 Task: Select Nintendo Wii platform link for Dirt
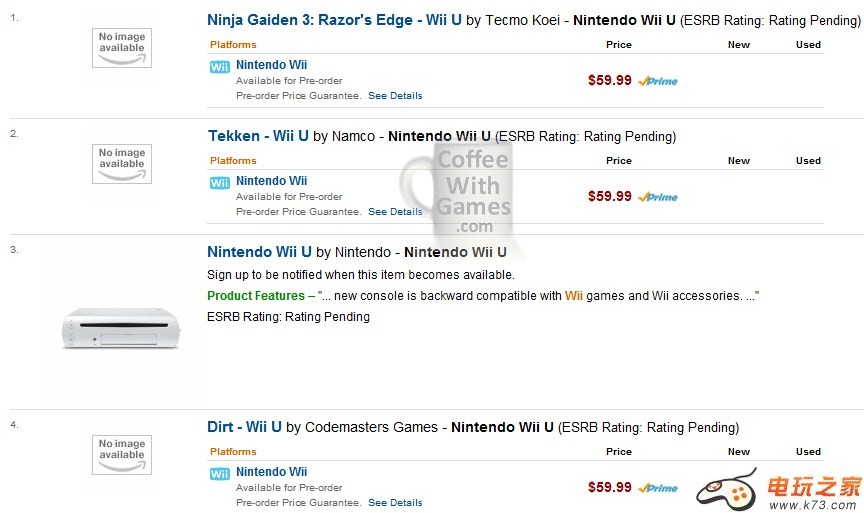pyautogui.click(x=271, y=472)
